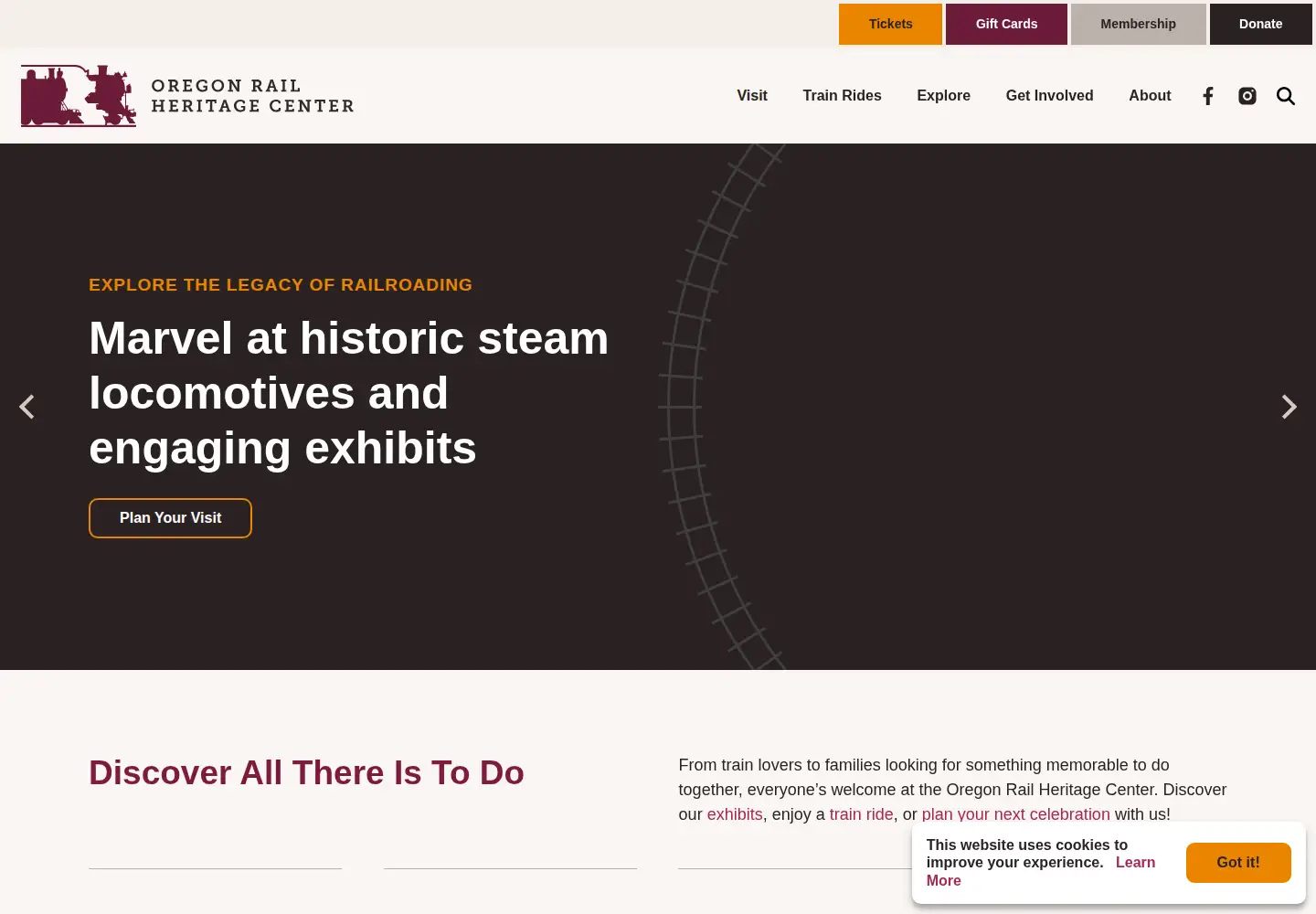Go to previous hero slide arrow
Viewport: 1316px width, 914px height.
pyautogui.click(x=27, y=407)
